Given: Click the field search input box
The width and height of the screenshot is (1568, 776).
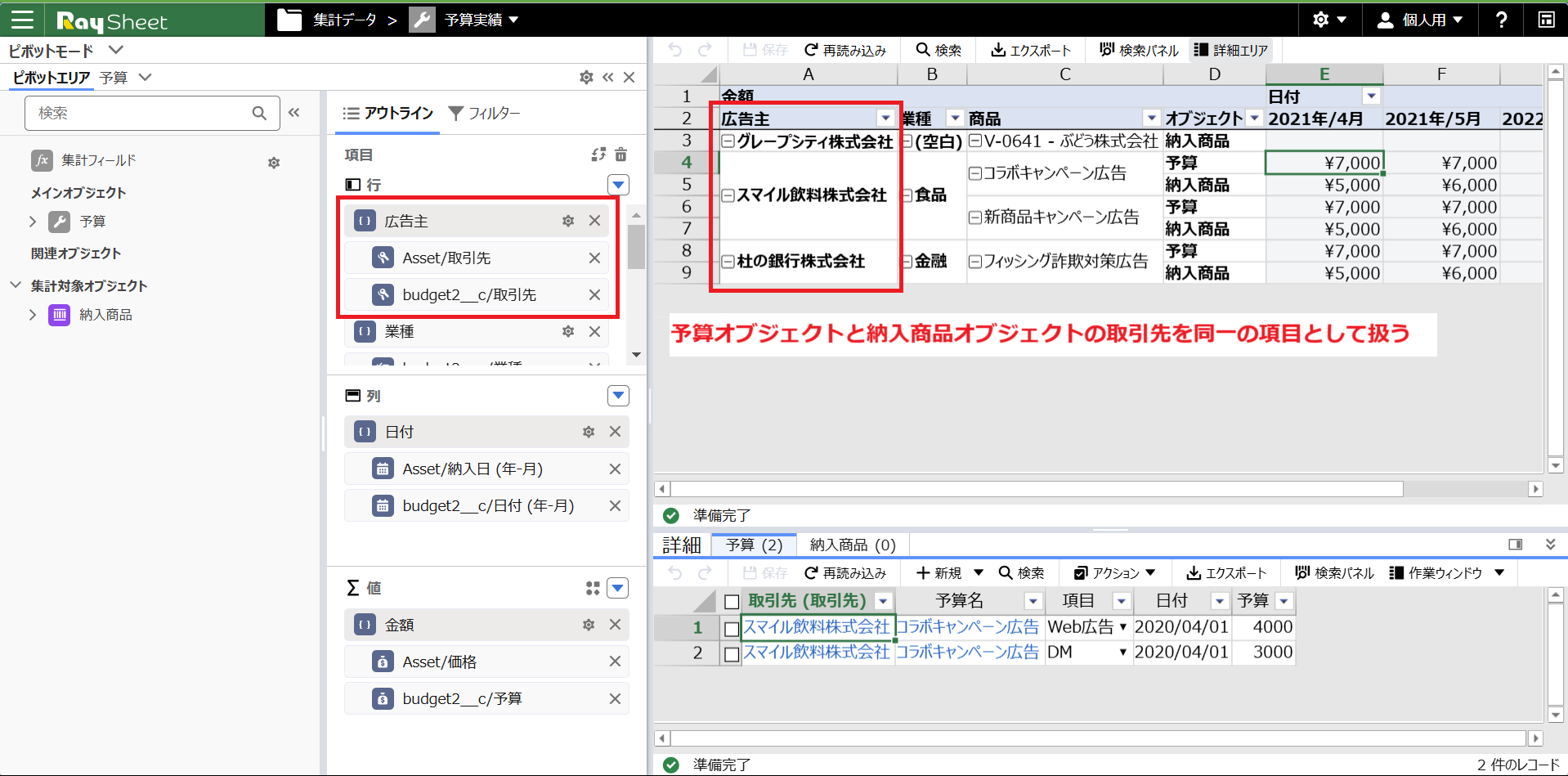Looking at the screenshot, I should point(152,113).
